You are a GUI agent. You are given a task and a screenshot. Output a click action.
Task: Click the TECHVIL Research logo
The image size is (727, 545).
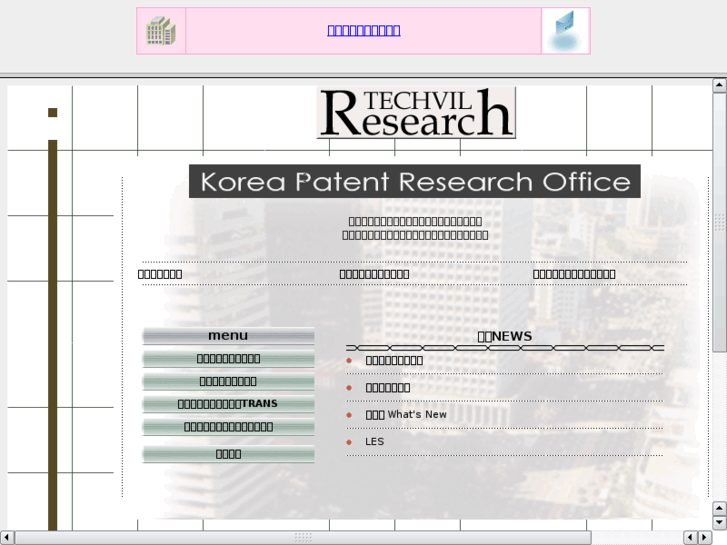[416, 113]
